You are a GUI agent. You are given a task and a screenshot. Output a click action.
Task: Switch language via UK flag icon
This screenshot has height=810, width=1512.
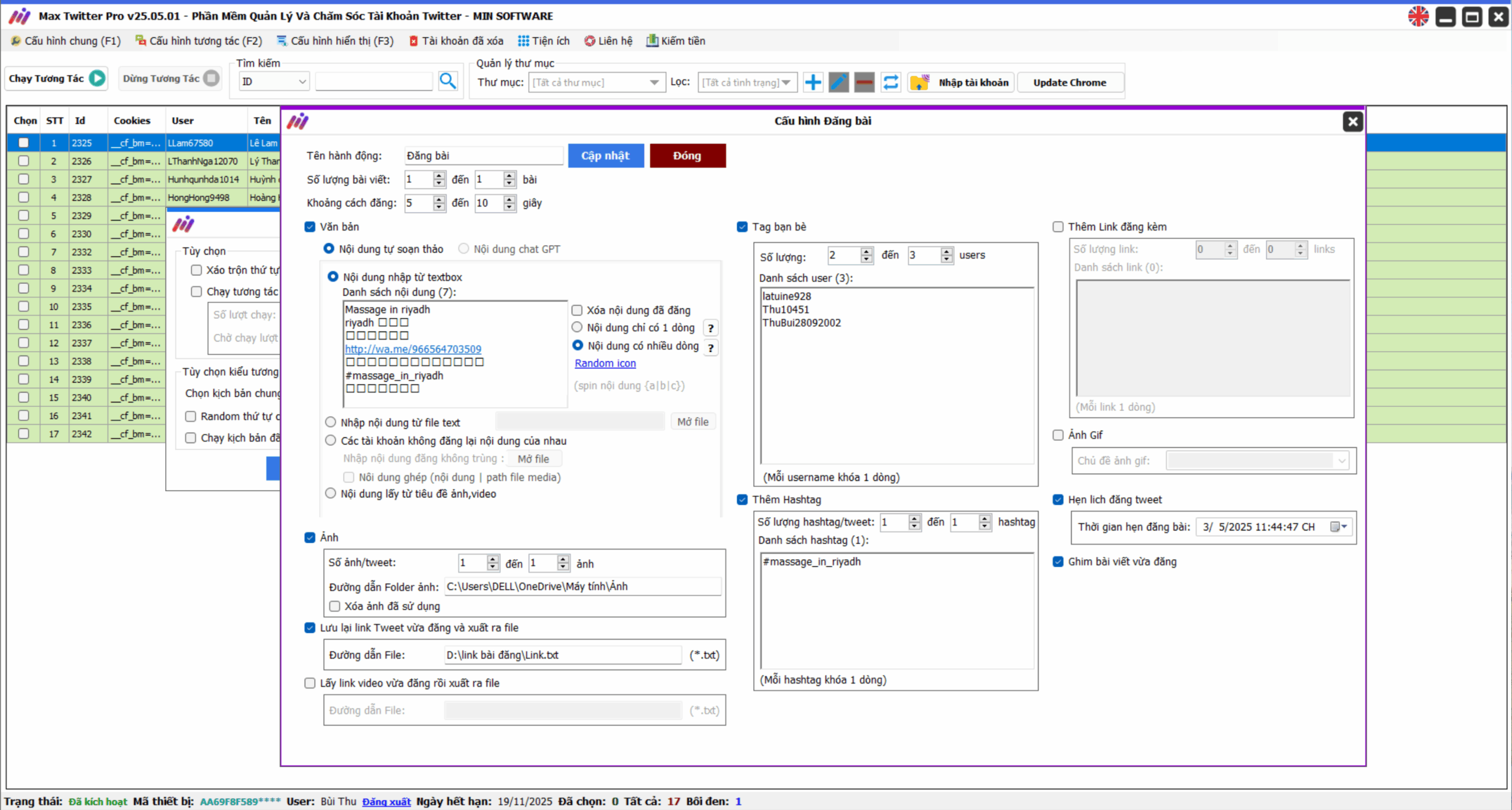click(x=1418, y=17)
